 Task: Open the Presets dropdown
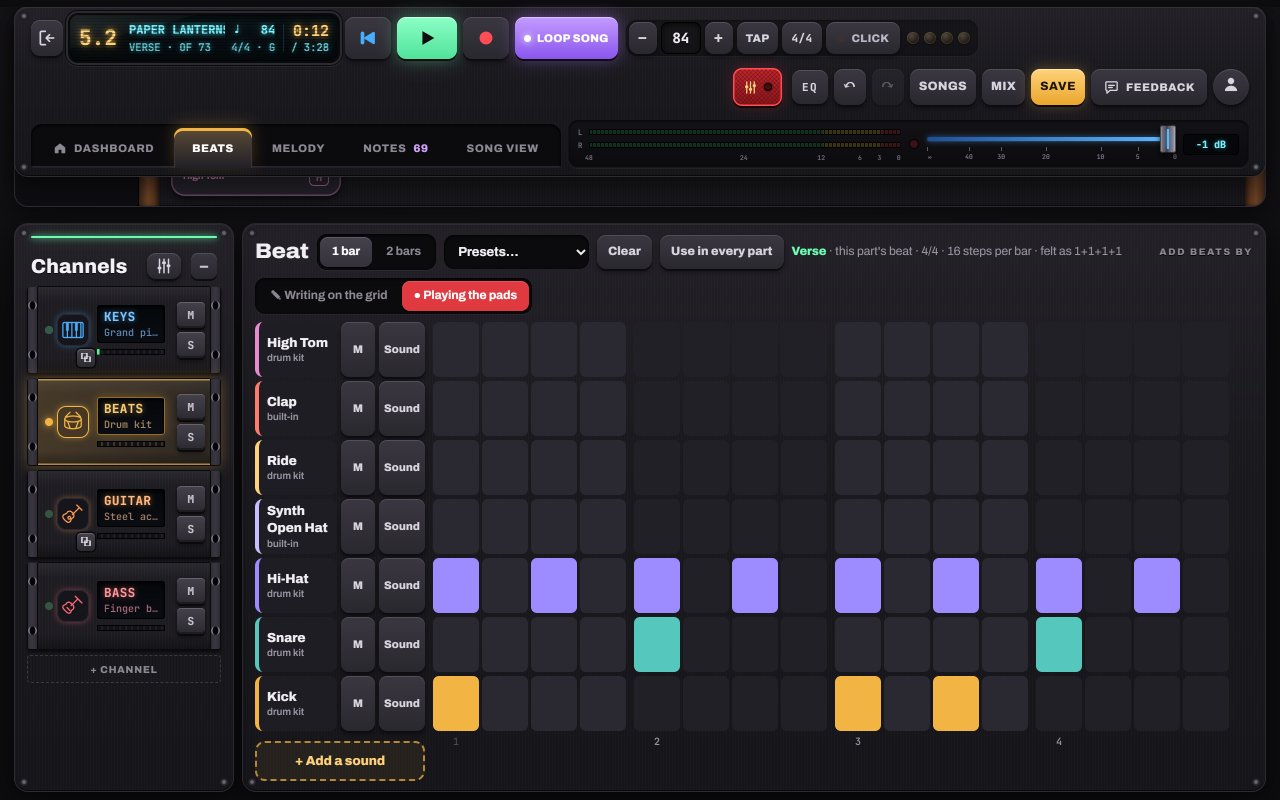[517, 252]
